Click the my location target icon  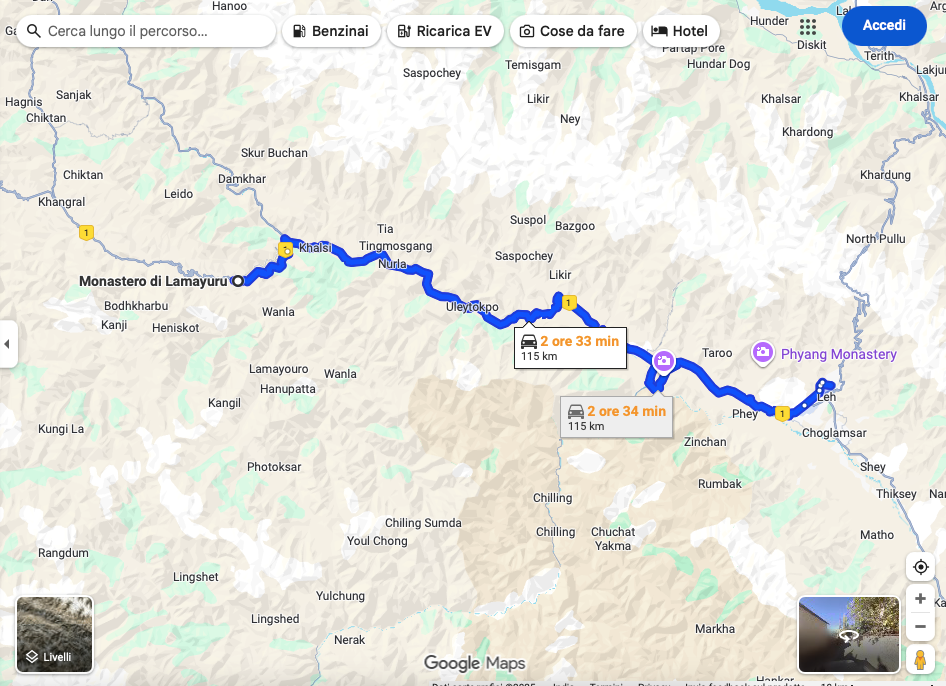(920, 567)
